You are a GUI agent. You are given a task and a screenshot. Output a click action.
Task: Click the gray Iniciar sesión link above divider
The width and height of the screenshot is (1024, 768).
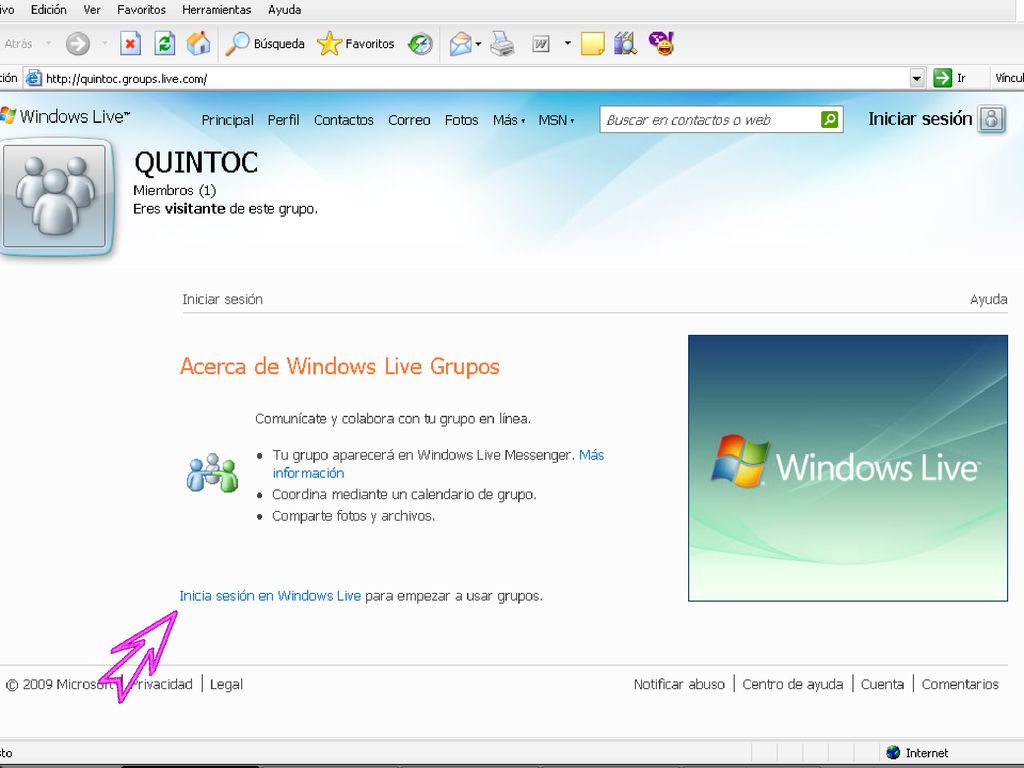click(222, 299)
